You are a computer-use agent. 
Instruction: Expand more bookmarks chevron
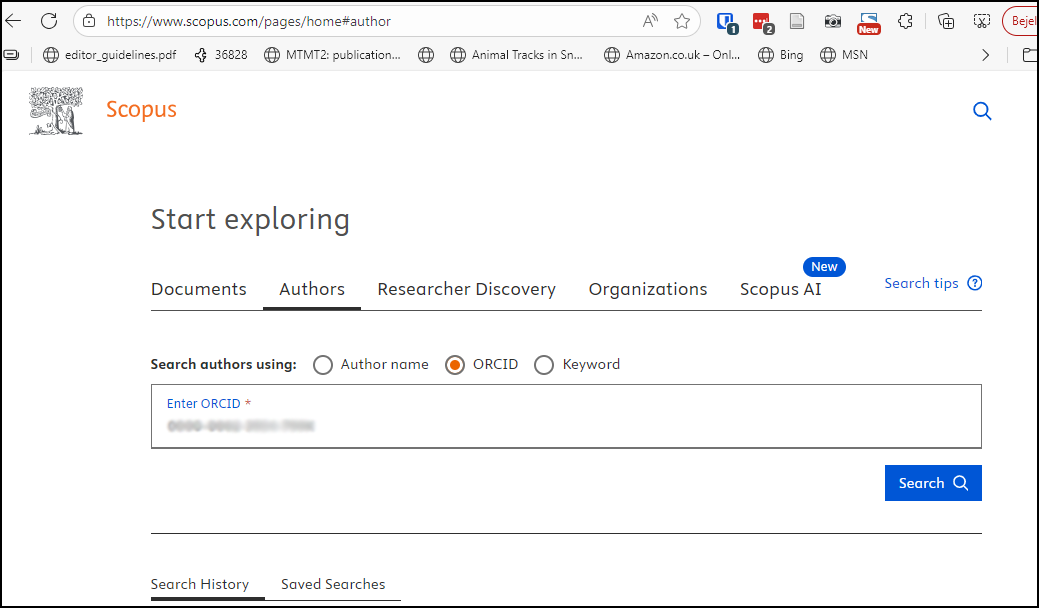coord(985,55)
